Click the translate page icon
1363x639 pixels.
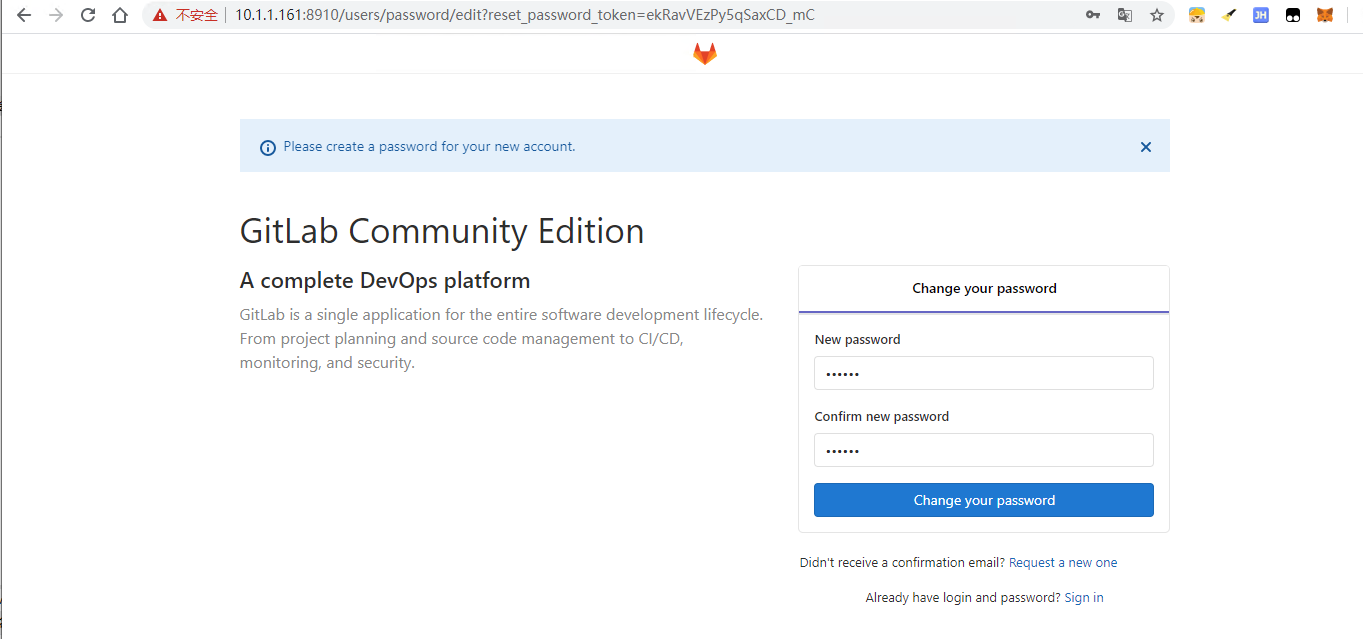(1125, 15)
